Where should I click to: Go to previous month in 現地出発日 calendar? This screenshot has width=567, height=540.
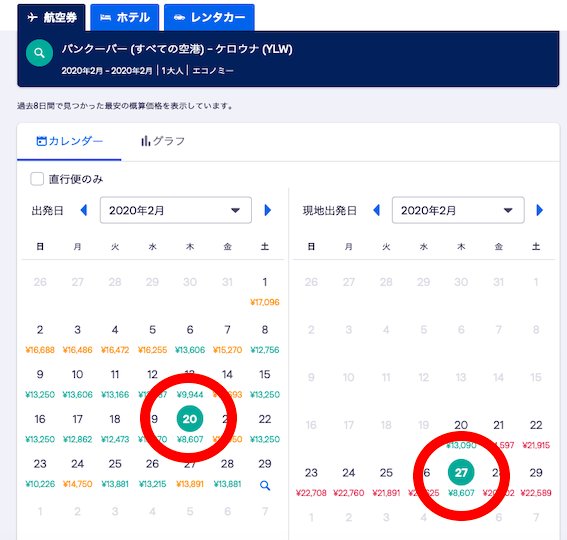tap(376, 210)
